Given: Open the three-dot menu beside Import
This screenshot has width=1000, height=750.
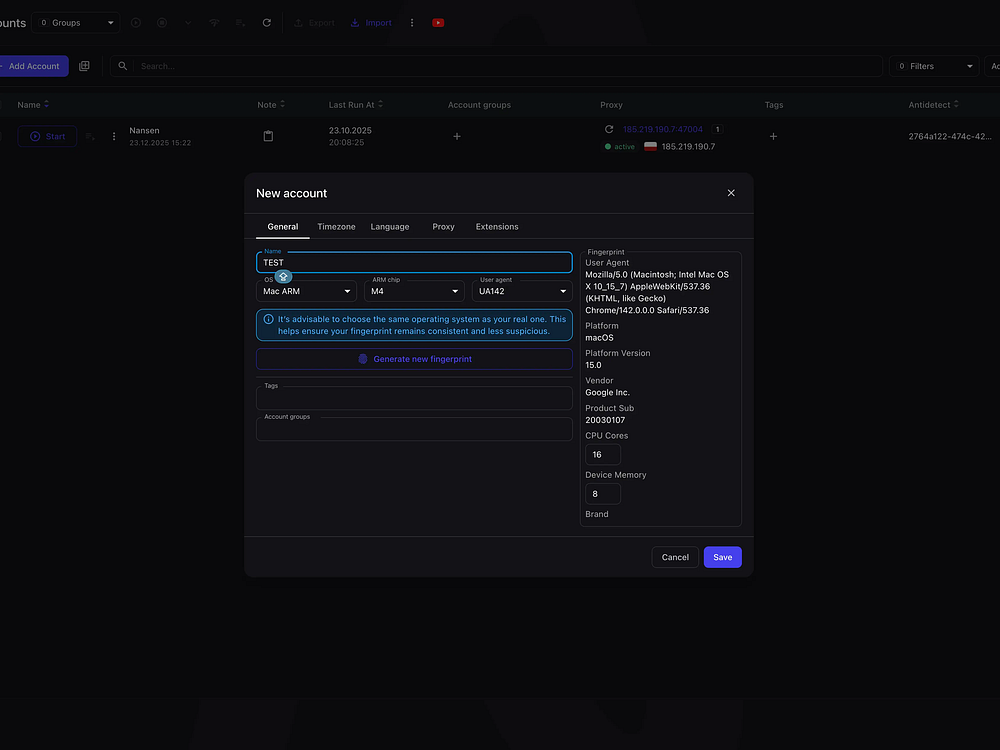Looking at the screenshot, I should (412, 23).
